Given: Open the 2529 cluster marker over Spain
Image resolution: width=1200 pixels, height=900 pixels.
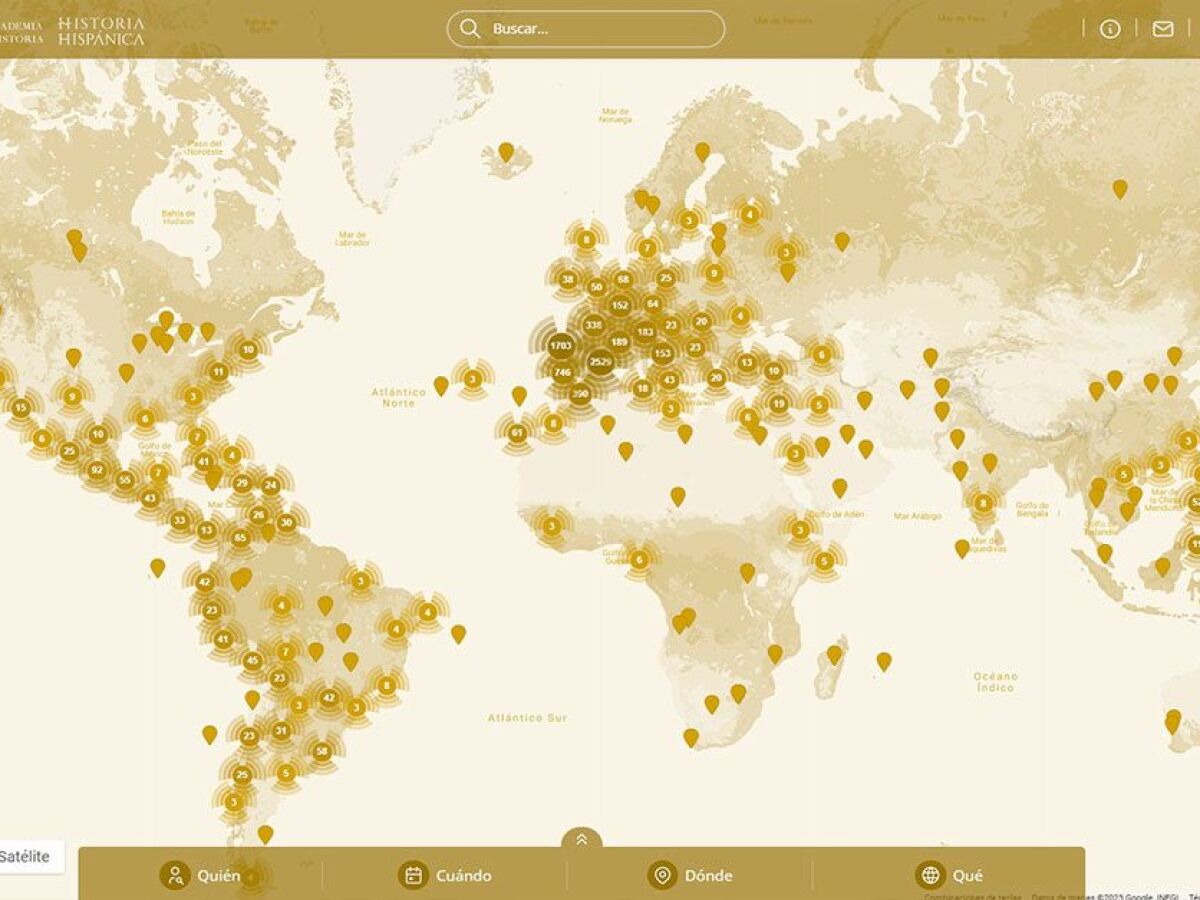Looking at the screenshot, I should click(600, 361).
